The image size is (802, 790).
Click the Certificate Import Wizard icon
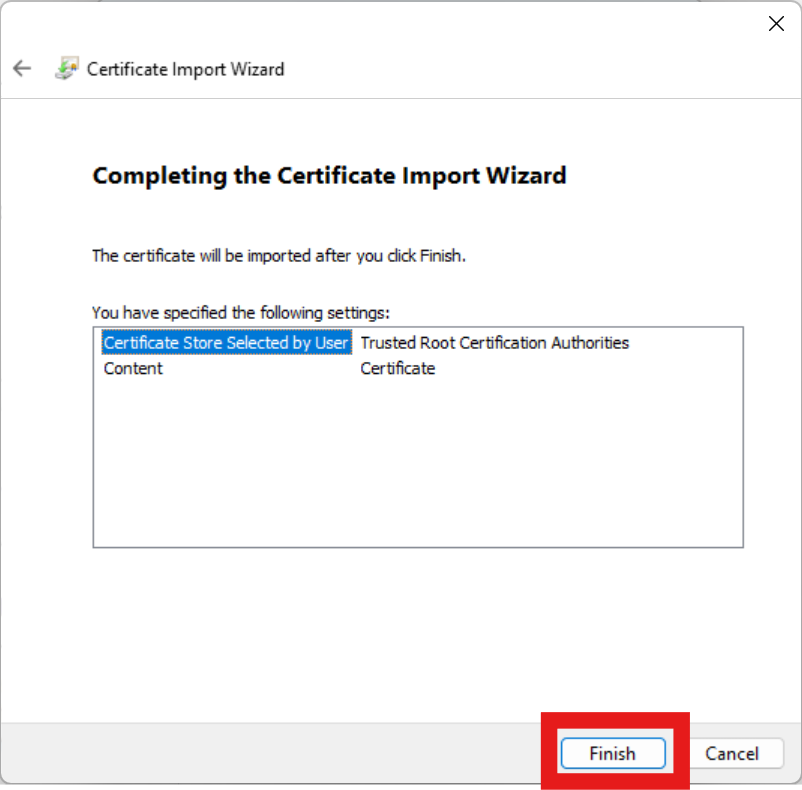pos(66,68)
